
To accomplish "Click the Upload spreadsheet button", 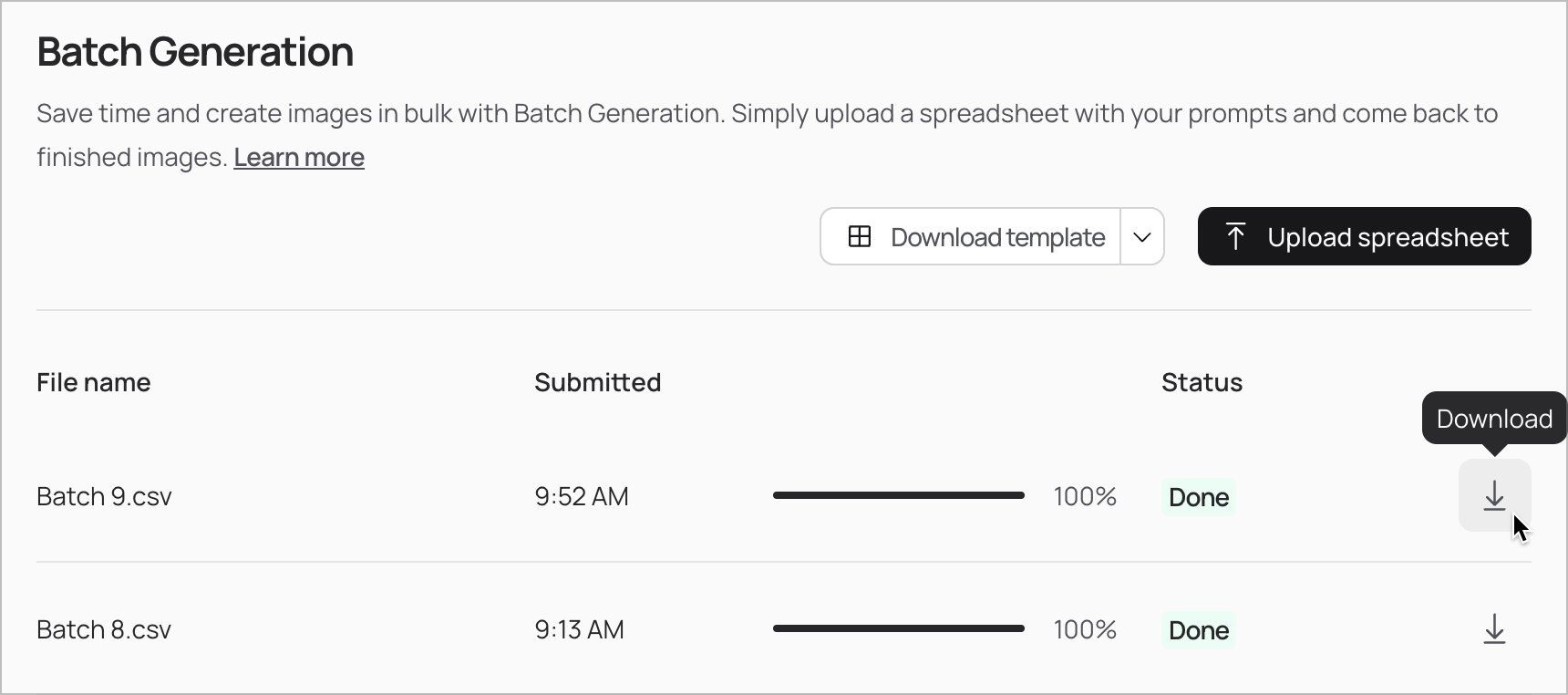I will click(x=1365, y=236).
